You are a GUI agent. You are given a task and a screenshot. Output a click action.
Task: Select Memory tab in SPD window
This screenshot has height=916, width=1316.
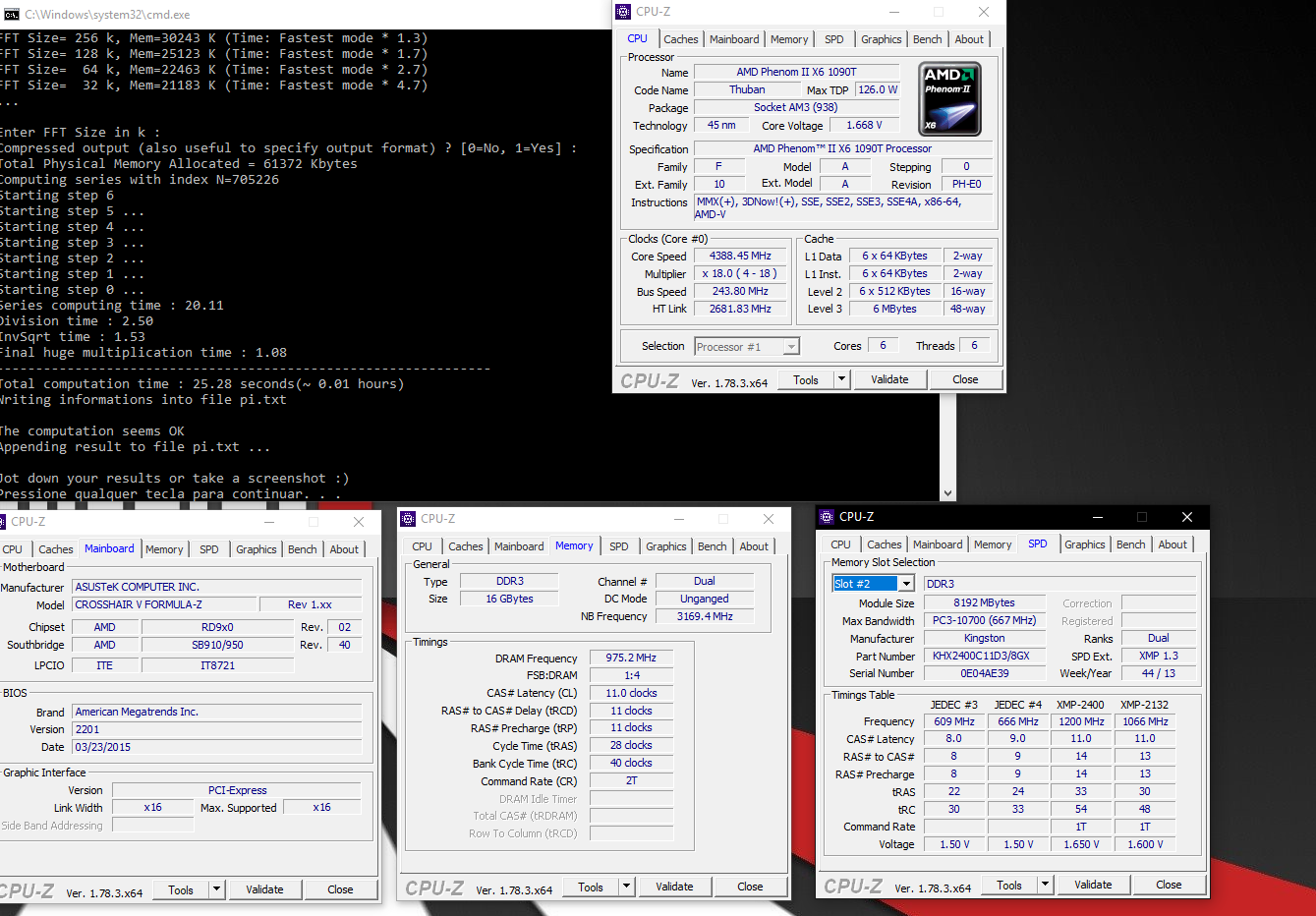tap(993, 544)
